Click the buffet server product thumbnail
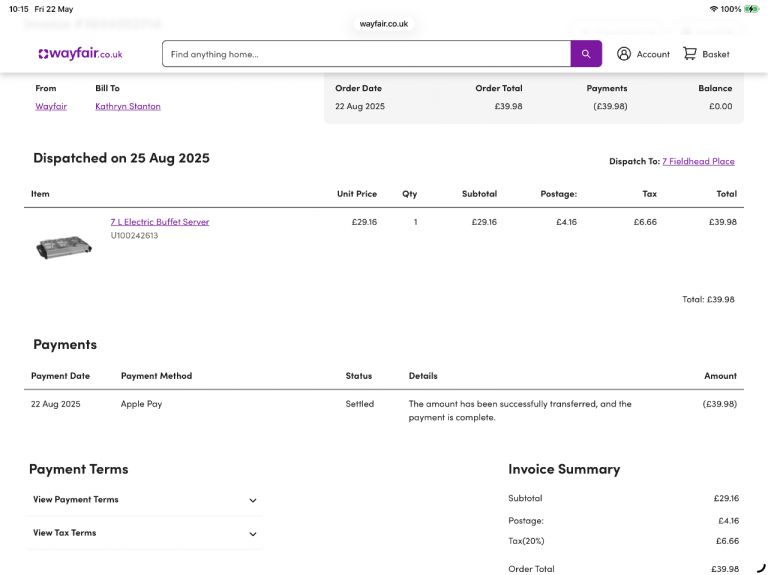The image size is (768, 575). (64, 247)
